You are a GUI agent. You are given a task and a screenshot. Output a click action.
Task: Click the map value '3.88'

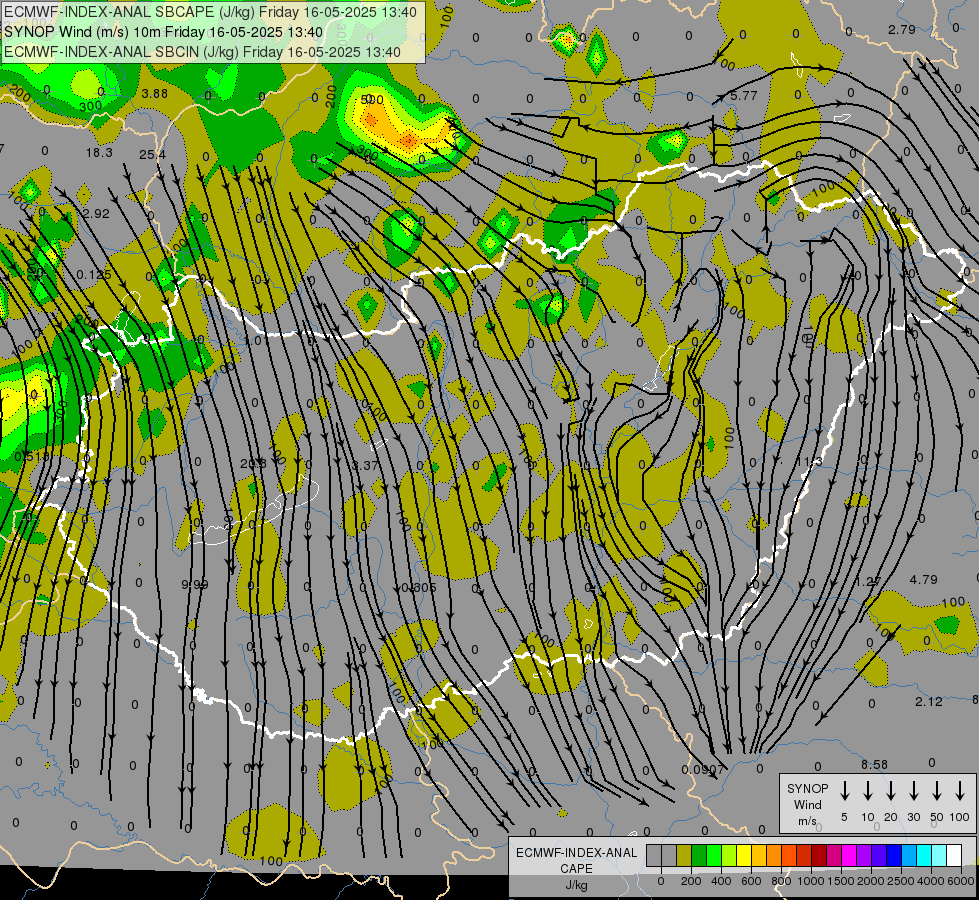155,94
